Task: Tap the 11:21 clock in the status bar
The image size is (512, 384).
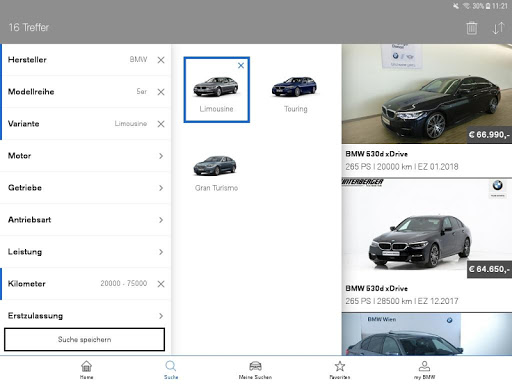Action: coord(500,6)
